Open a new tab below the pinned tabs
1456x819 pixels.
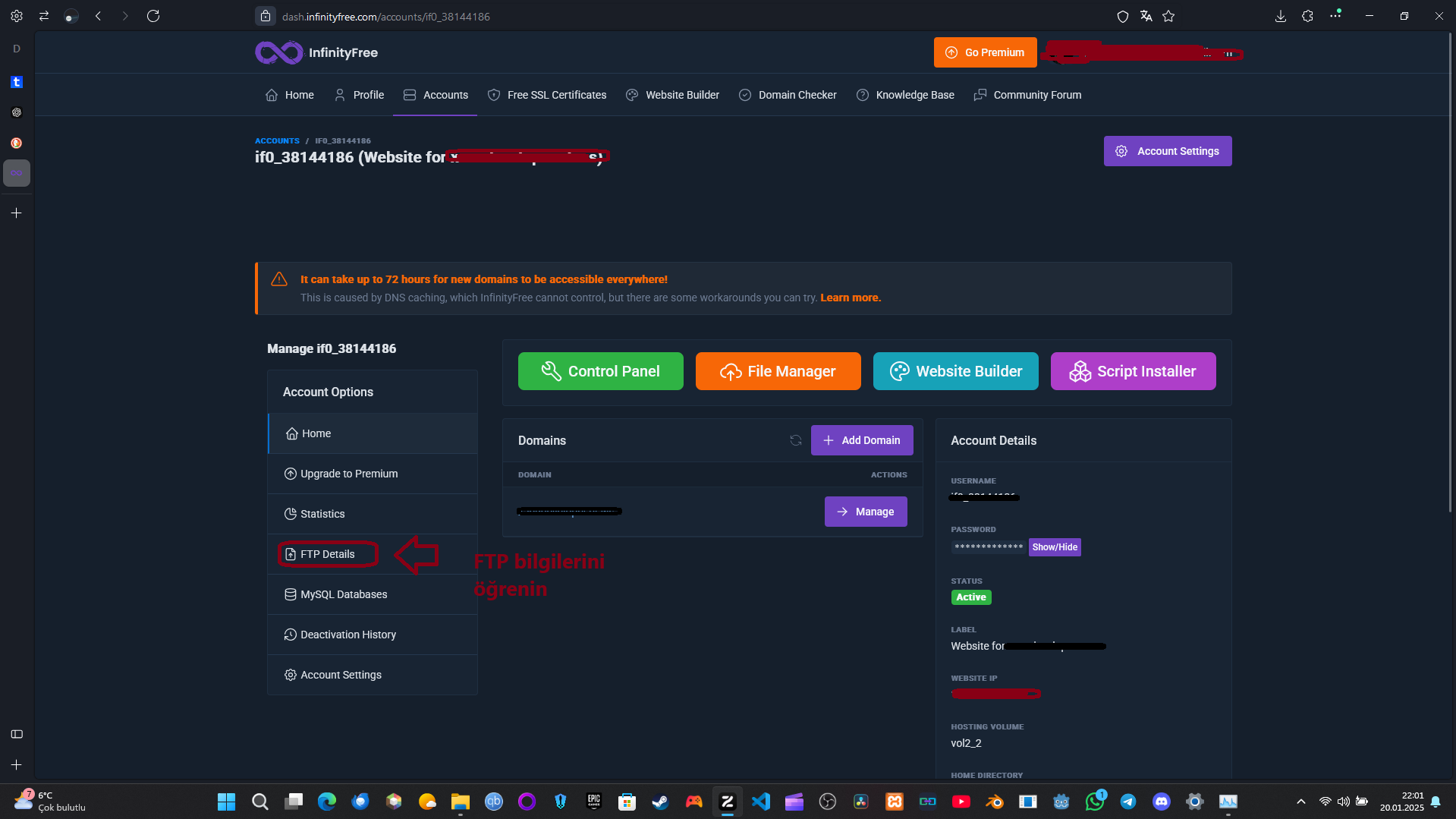click(x=17, y=213)
